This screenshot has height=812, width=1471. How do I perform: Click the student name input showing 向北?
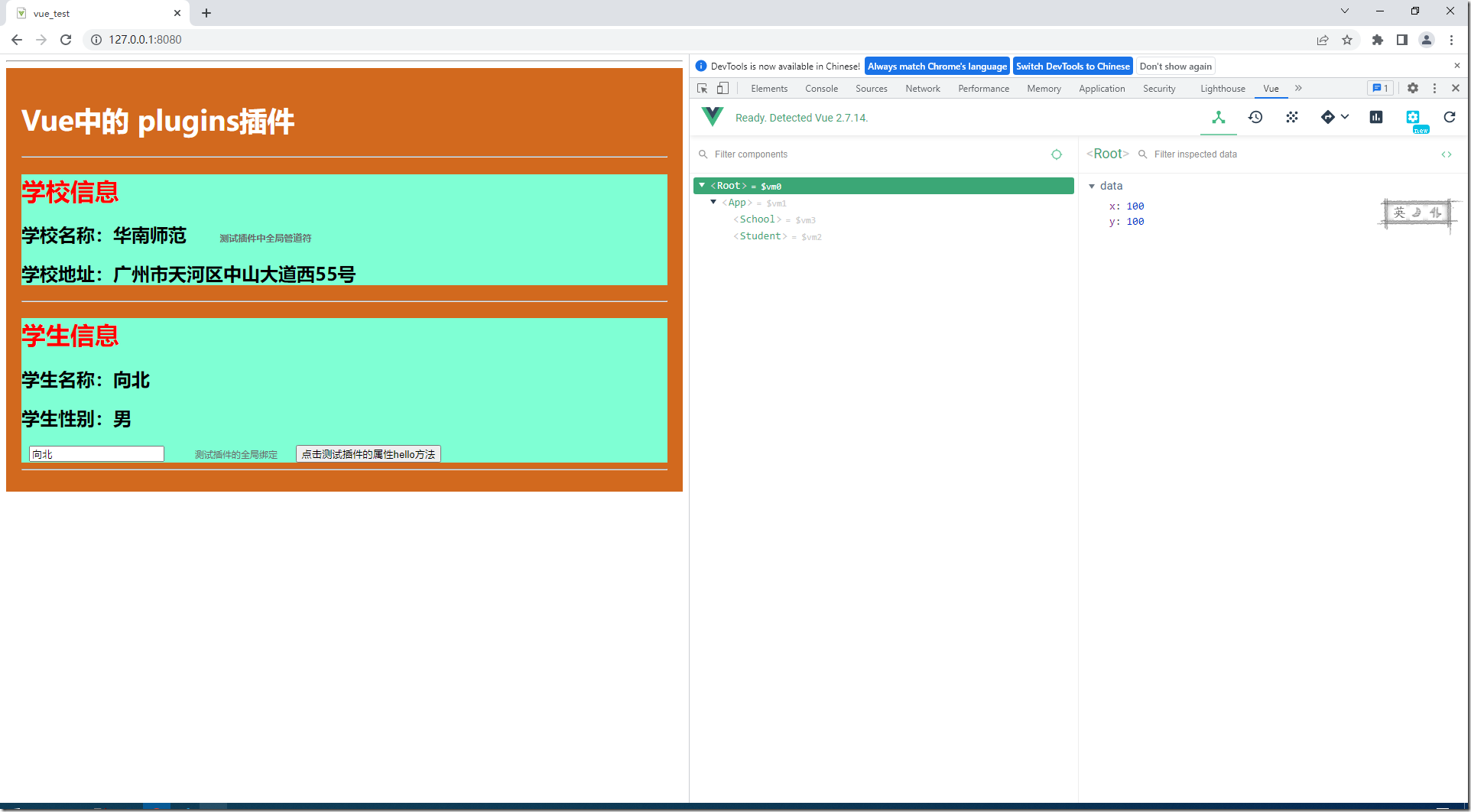96,454
